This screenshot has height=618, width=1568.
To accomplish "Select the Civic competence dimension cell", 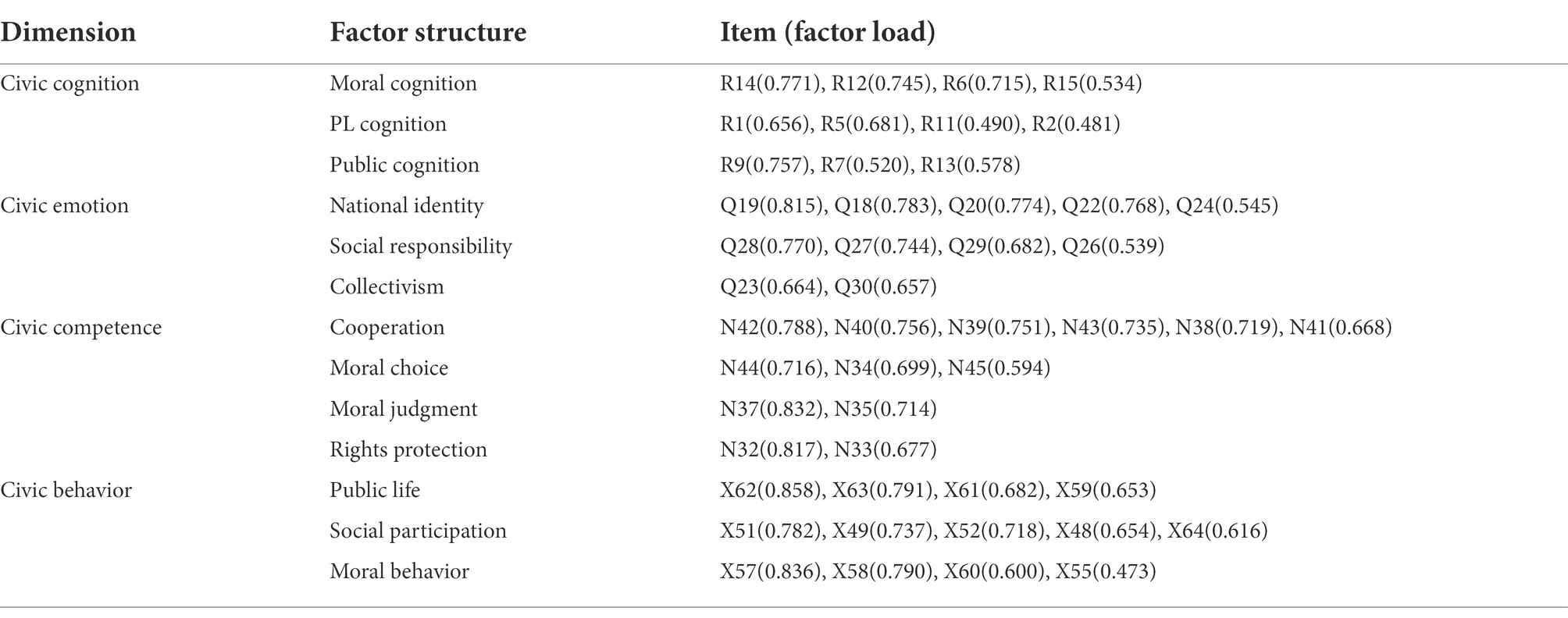I will click(80, 327).
